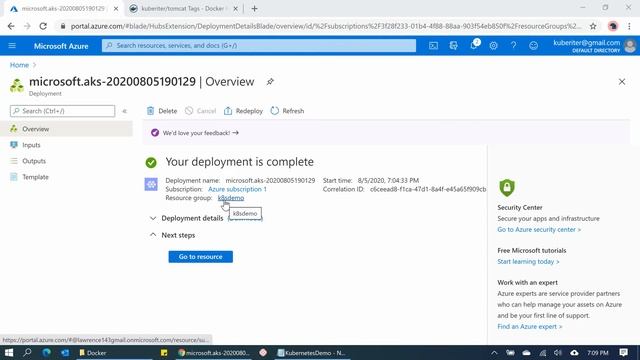Open the Edge browser from the taskbar

(x=46, y=353)
